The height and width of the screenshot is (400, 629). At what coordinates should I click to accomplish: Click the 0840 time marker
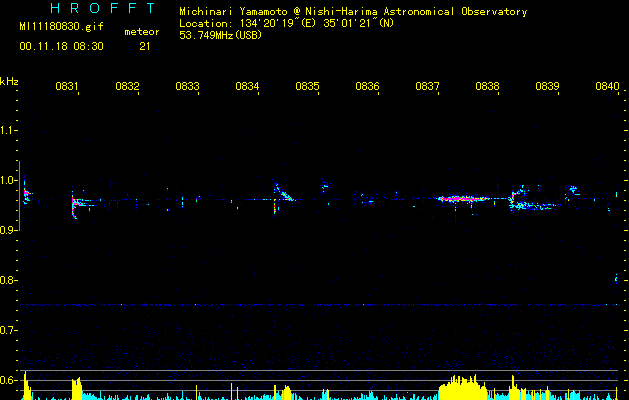pyautogui.click(x=607, y=86)
